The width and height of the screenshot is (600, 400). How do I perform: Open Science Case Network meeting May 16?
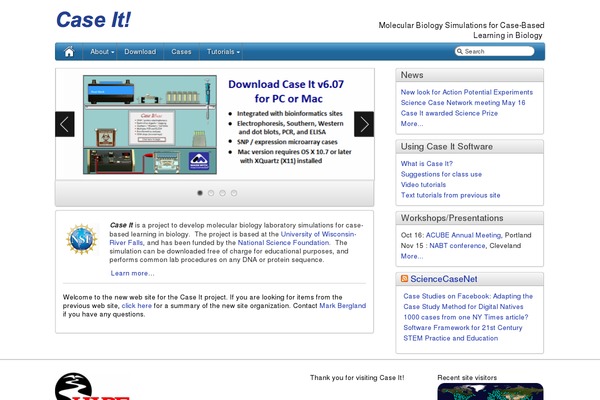pyautogui.click(x=463, y=103)
